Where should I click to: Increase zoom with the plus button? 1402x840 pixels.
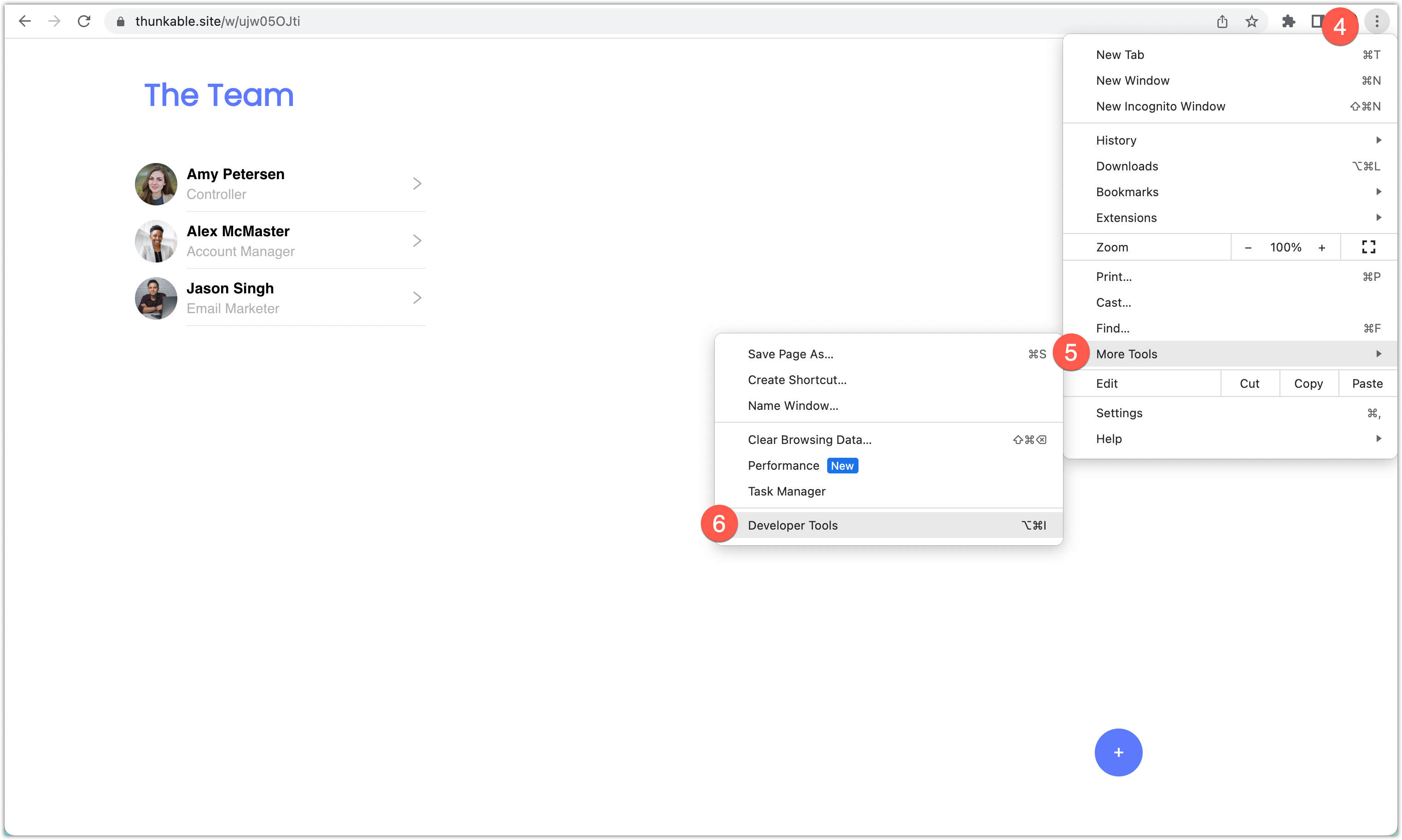coord(1321,248)
